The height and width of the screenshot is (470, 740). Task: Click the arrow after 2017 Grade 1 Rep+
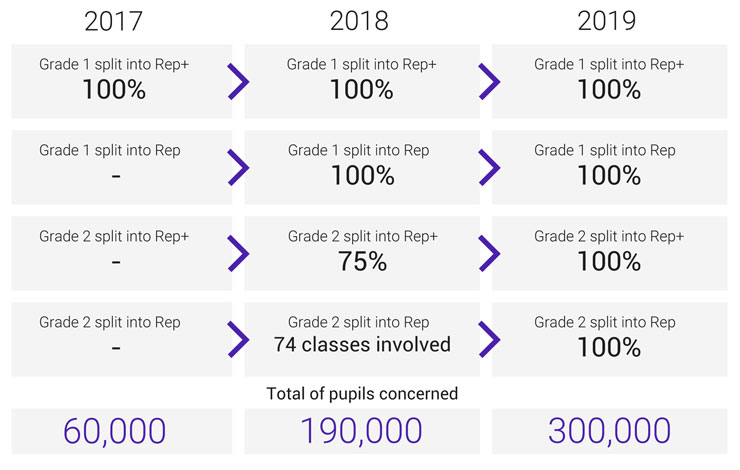point(238,82)
